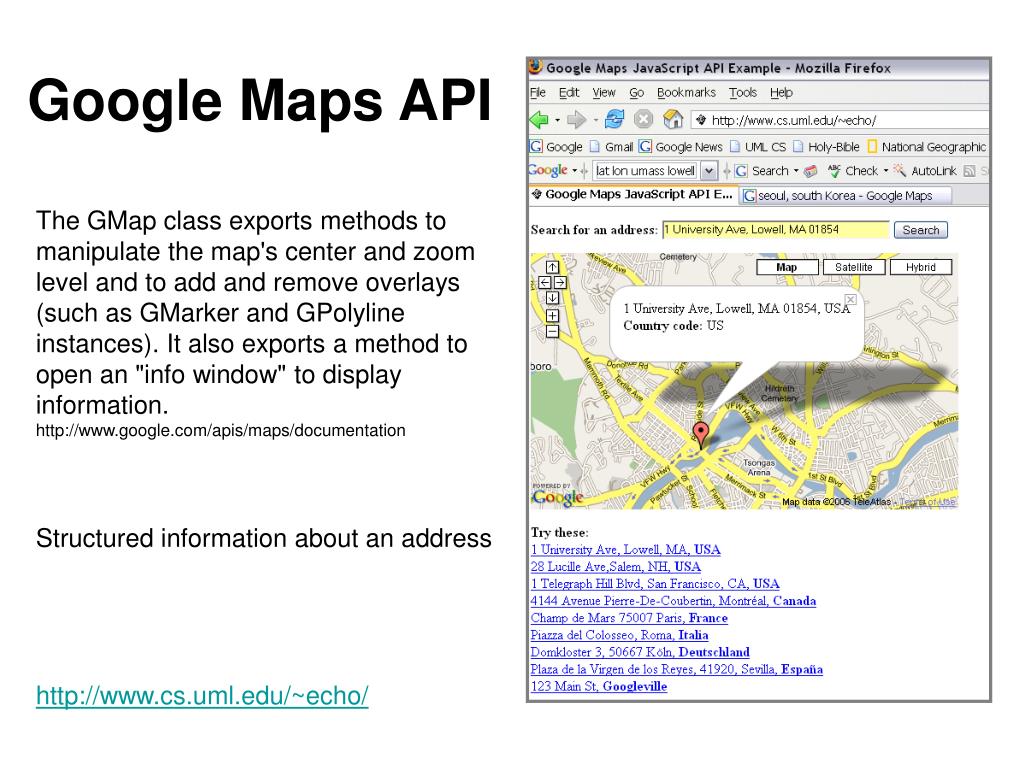Expand the Google Toolbar search box dropdown
This screenshot has height=768, width=1024.
tap(709, 171)
